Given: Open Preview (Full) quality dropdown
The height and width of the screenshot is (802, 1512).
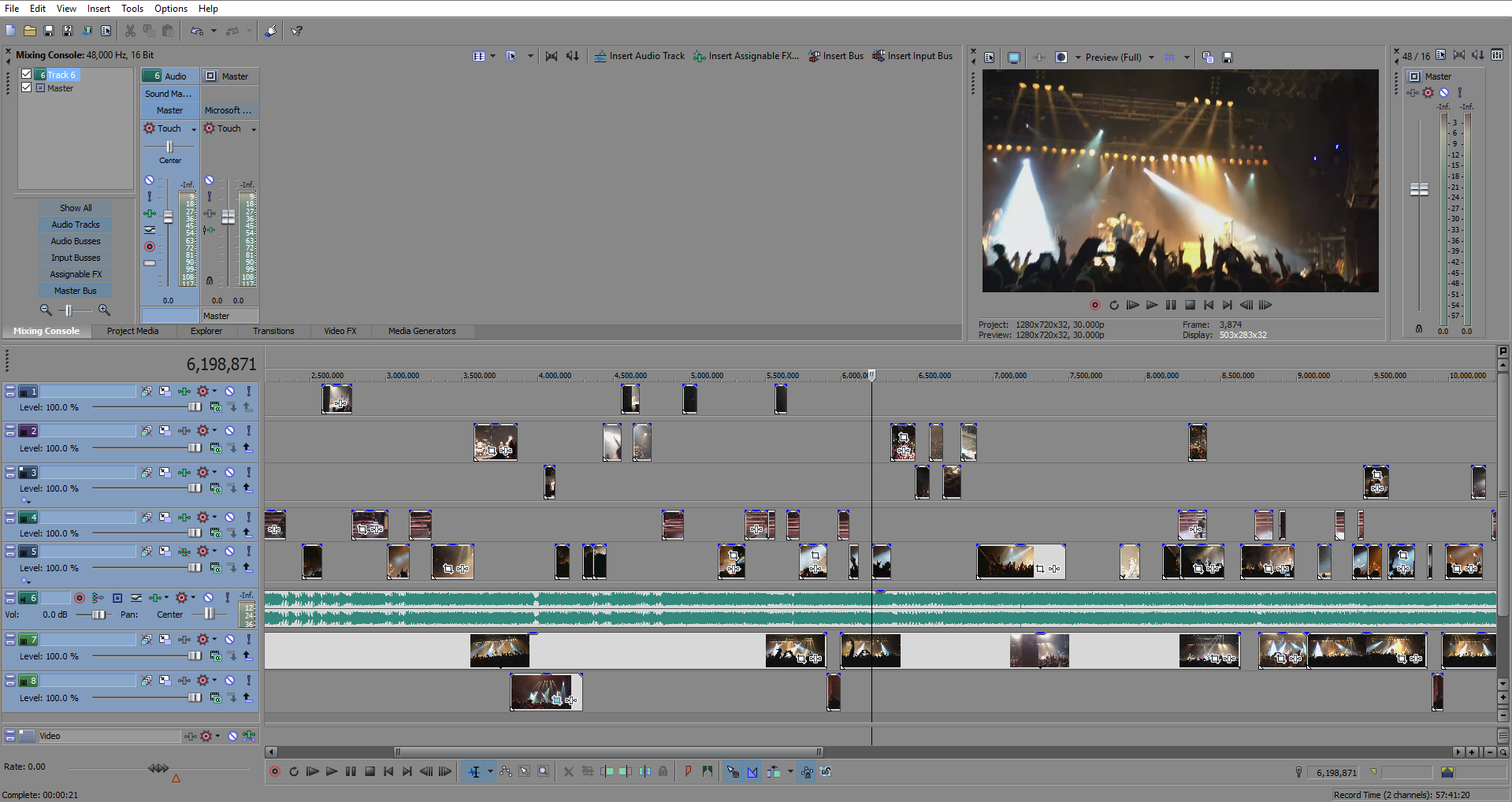Looking at the screenshot, I should click(x=1151, y=57).
